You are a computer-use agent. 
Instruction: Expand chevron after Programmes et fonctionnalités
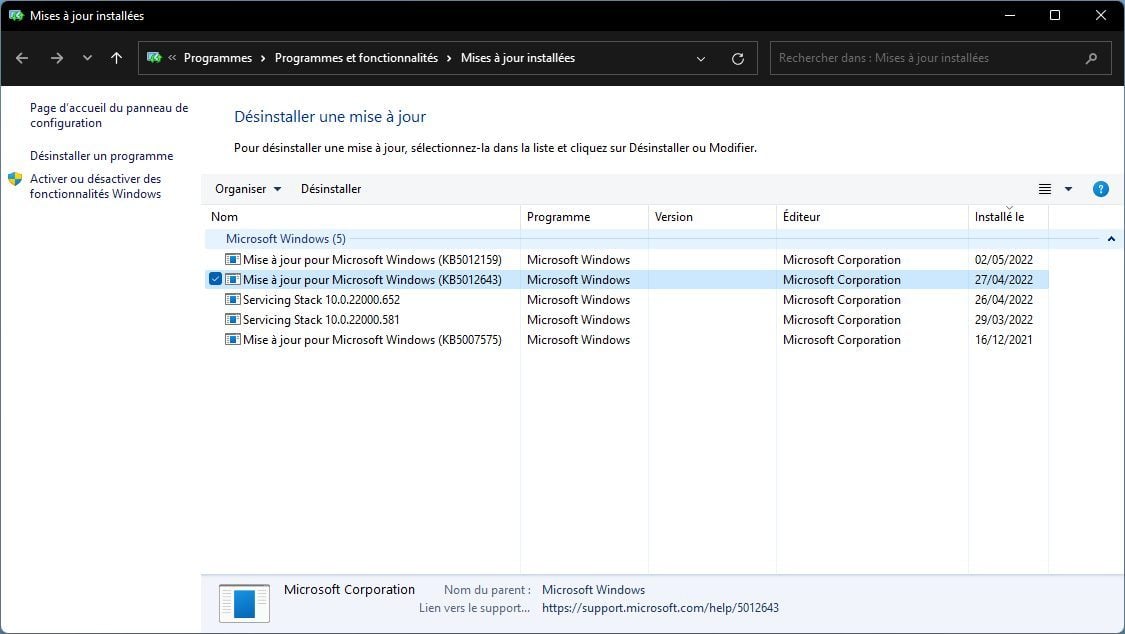tap(449, 58)
